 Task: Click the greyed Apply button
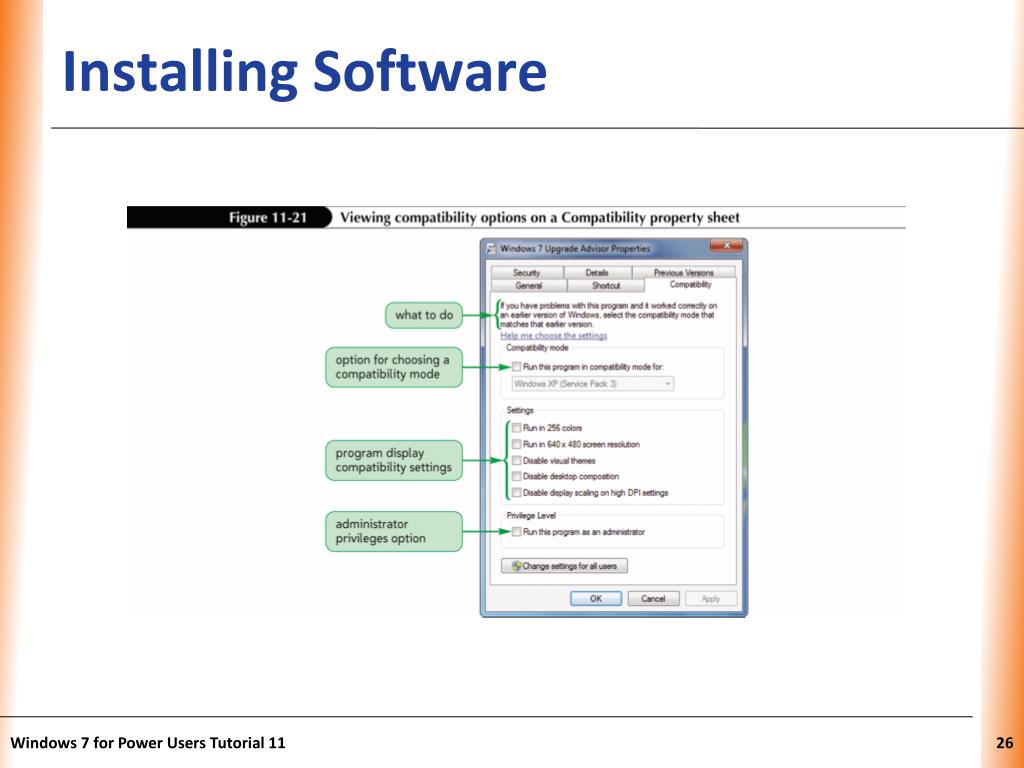coord(711,598)
